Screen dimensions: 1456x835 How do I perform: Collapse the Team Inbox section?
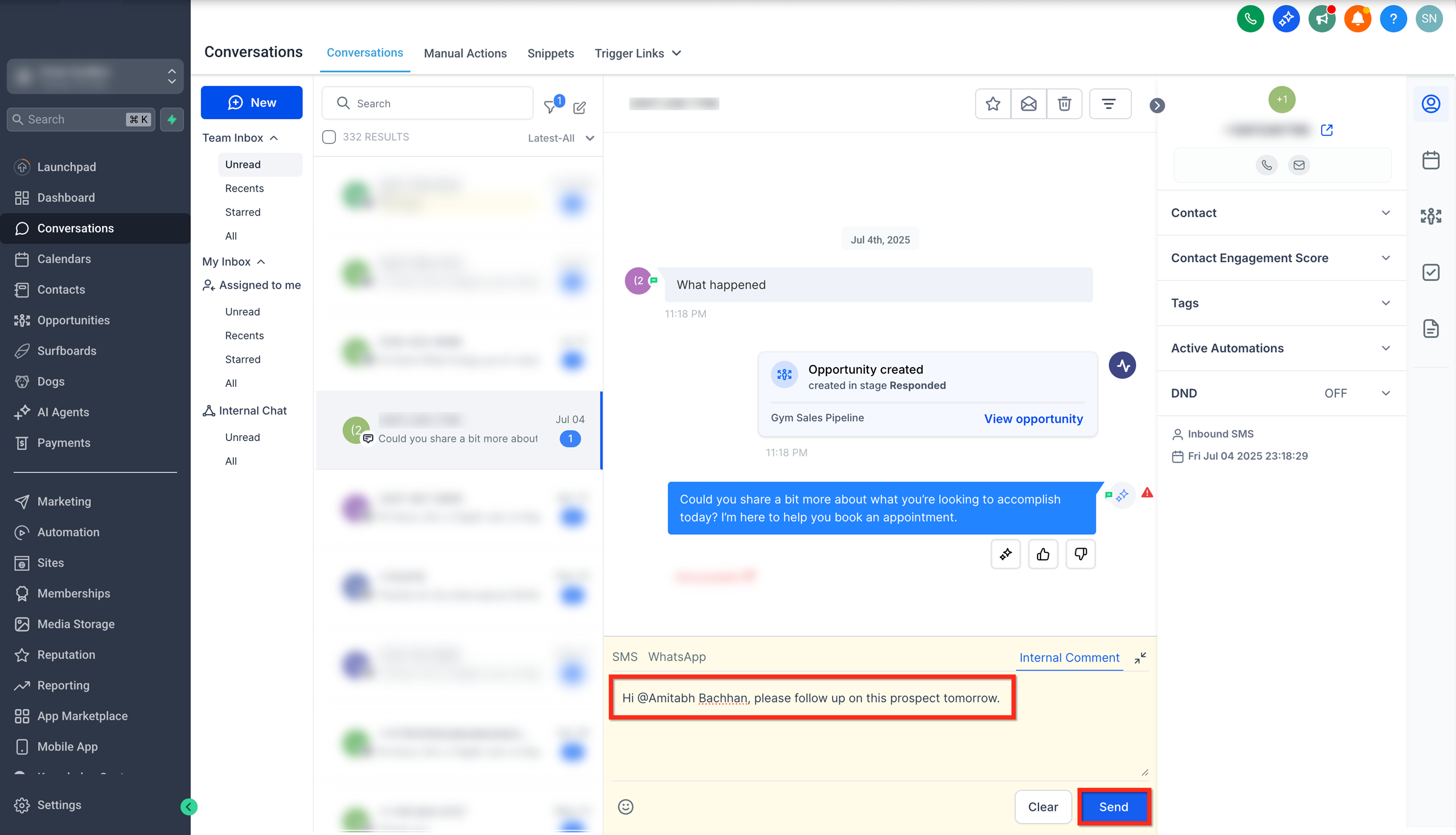click(274, 138)
